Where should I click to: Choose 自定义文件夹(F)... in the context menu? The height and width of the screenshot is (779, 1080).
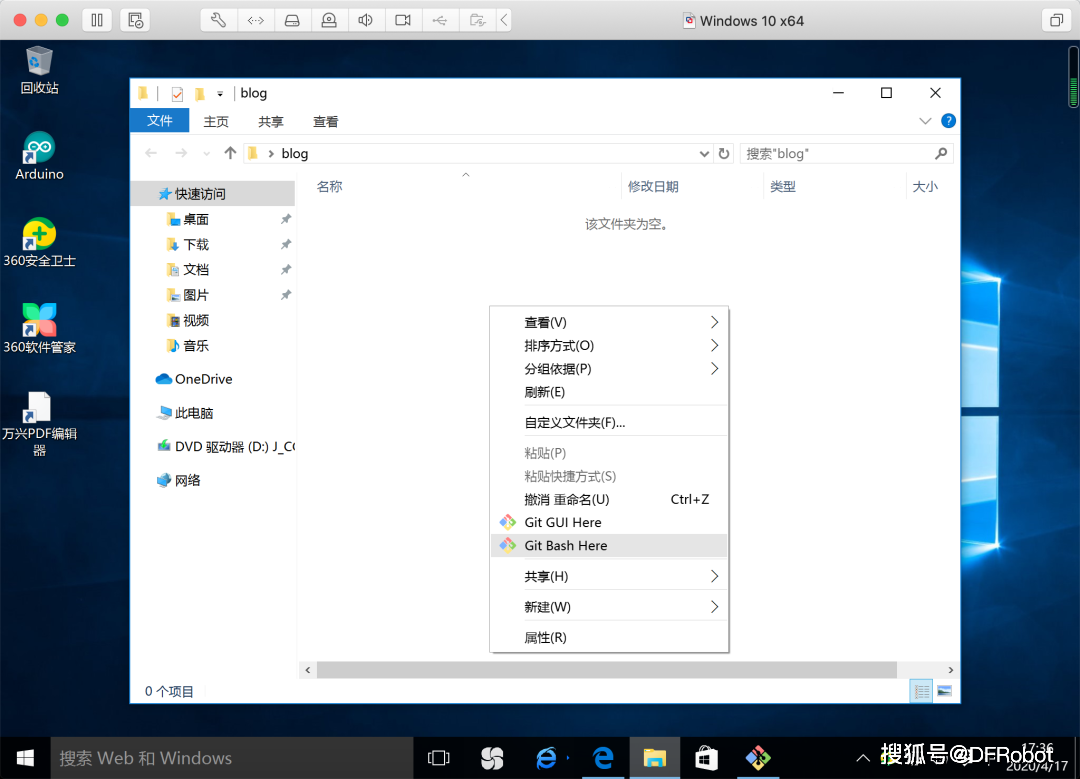click(x=609, y=422)
